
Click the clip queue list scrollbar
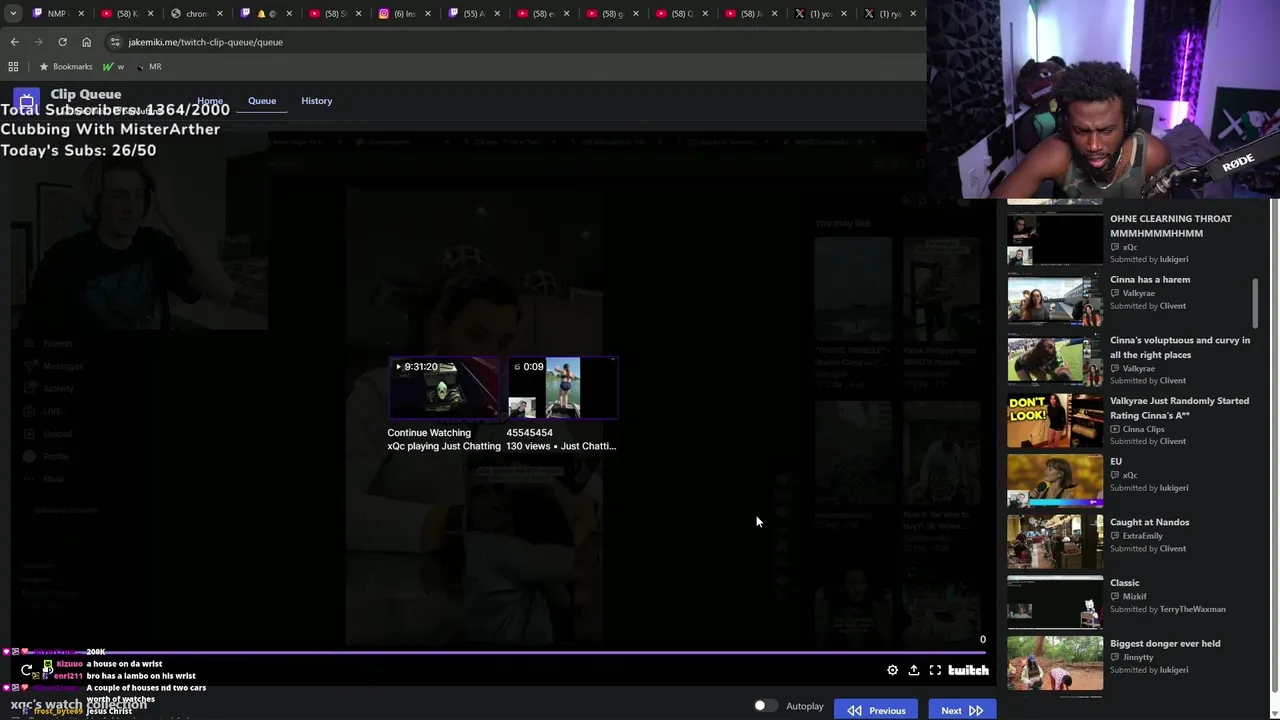tap(1255, 303)
